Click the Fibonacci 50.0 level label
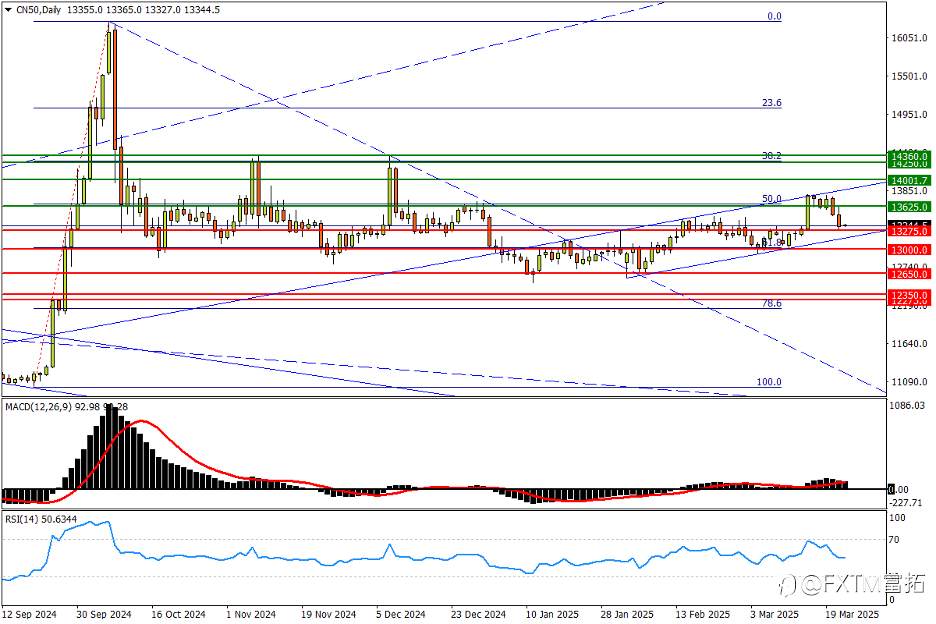The height and width of the screenshot is (624, 936). pyautogui.click(x=772, y=199)
